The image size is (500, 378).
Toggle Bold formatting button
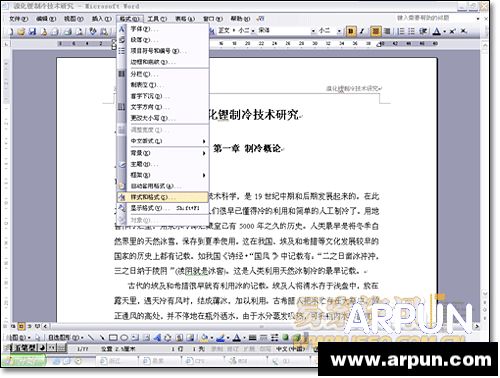coord(350,31)
